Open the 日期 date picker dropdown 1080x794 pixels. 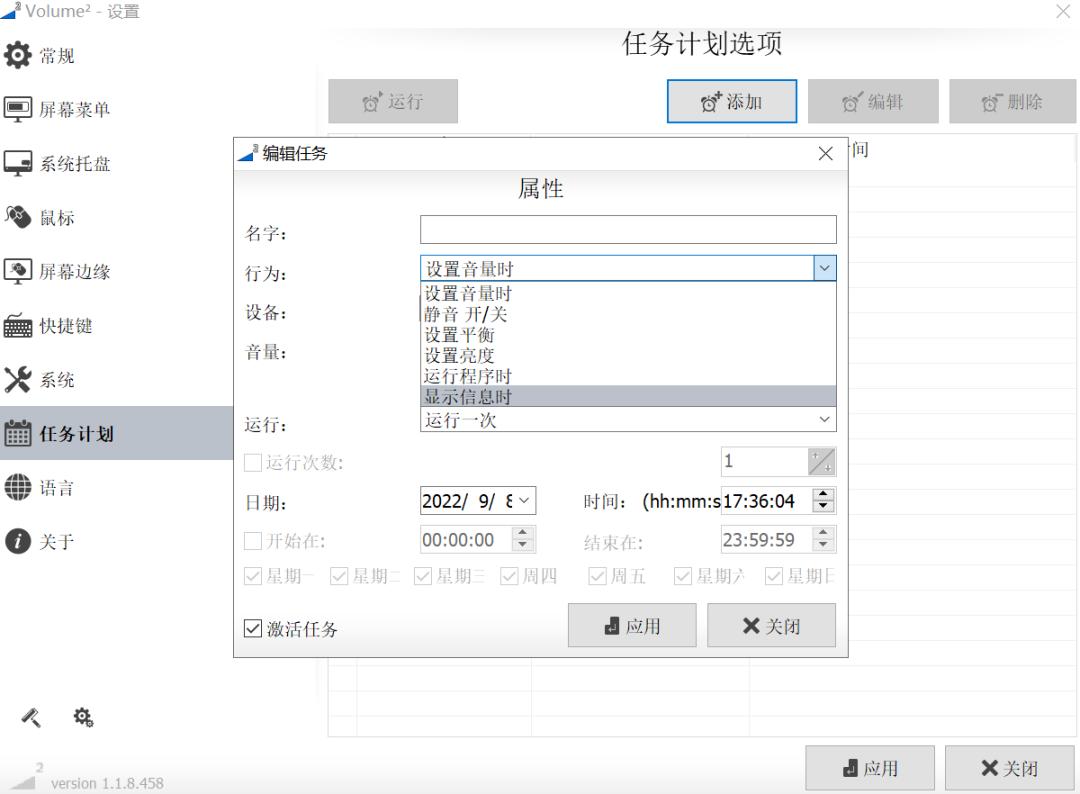coord(523,499)
